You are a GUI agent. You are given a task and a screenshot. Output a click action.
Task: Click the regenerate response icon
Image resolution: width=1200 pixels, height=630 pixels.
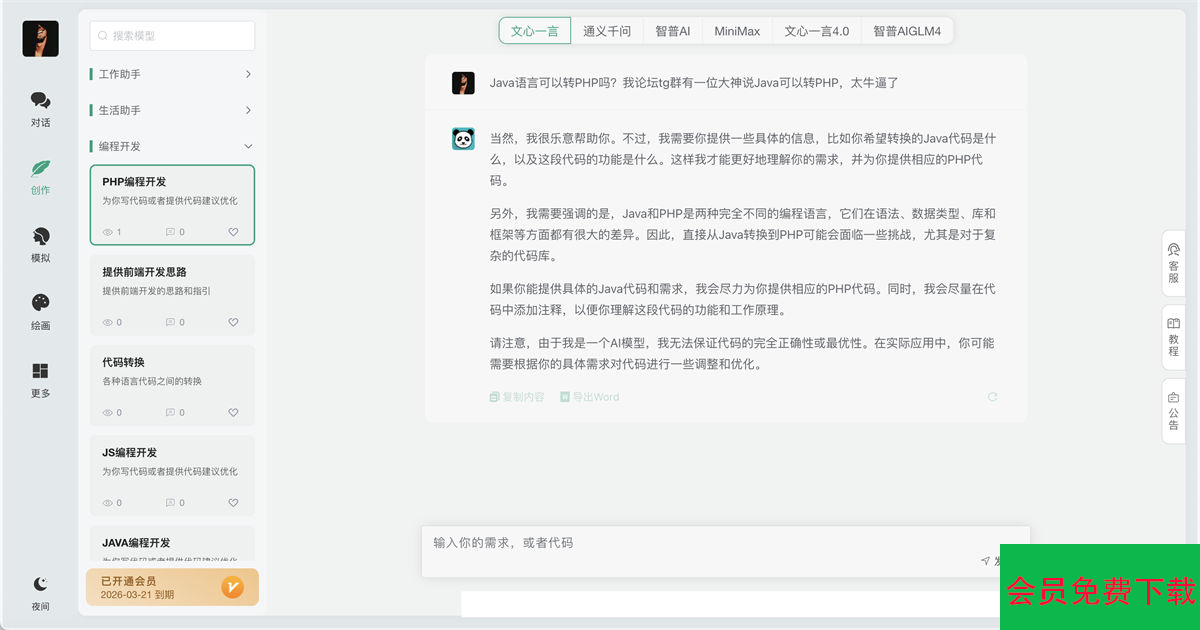point(992,397)
